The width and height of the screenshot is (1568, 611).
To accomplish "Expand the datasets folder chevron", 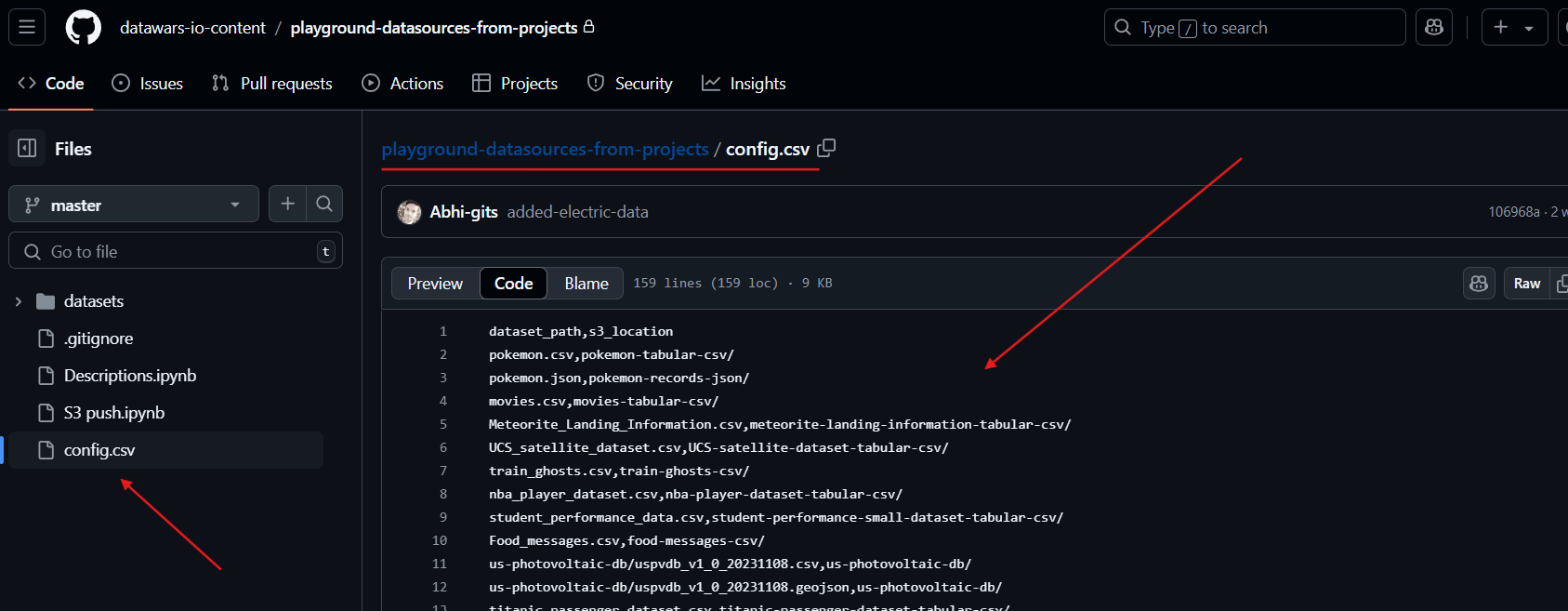I will pyautogui.click(x=19, y=301).
